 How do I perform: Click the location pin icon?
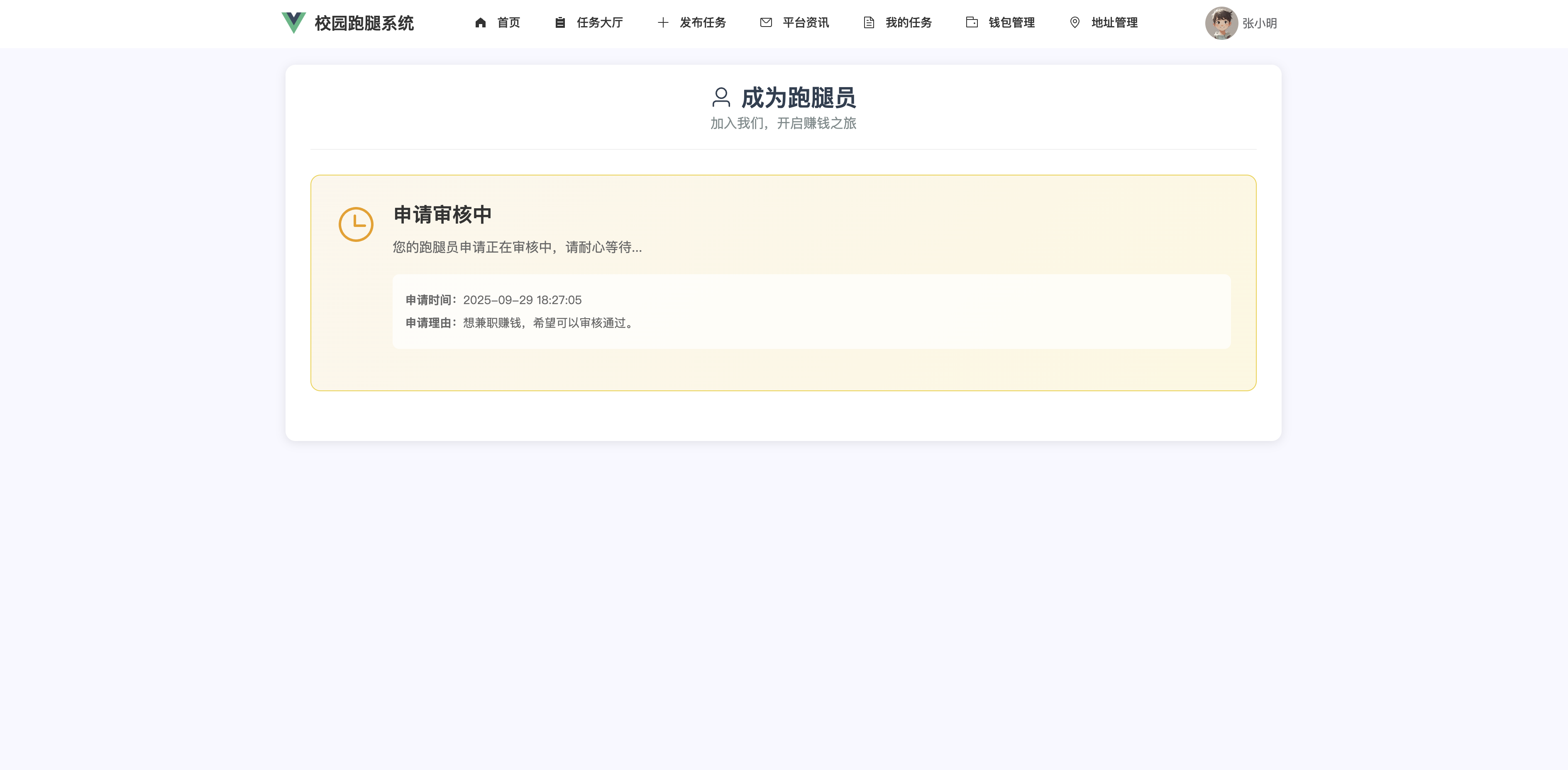point(1075,22)
